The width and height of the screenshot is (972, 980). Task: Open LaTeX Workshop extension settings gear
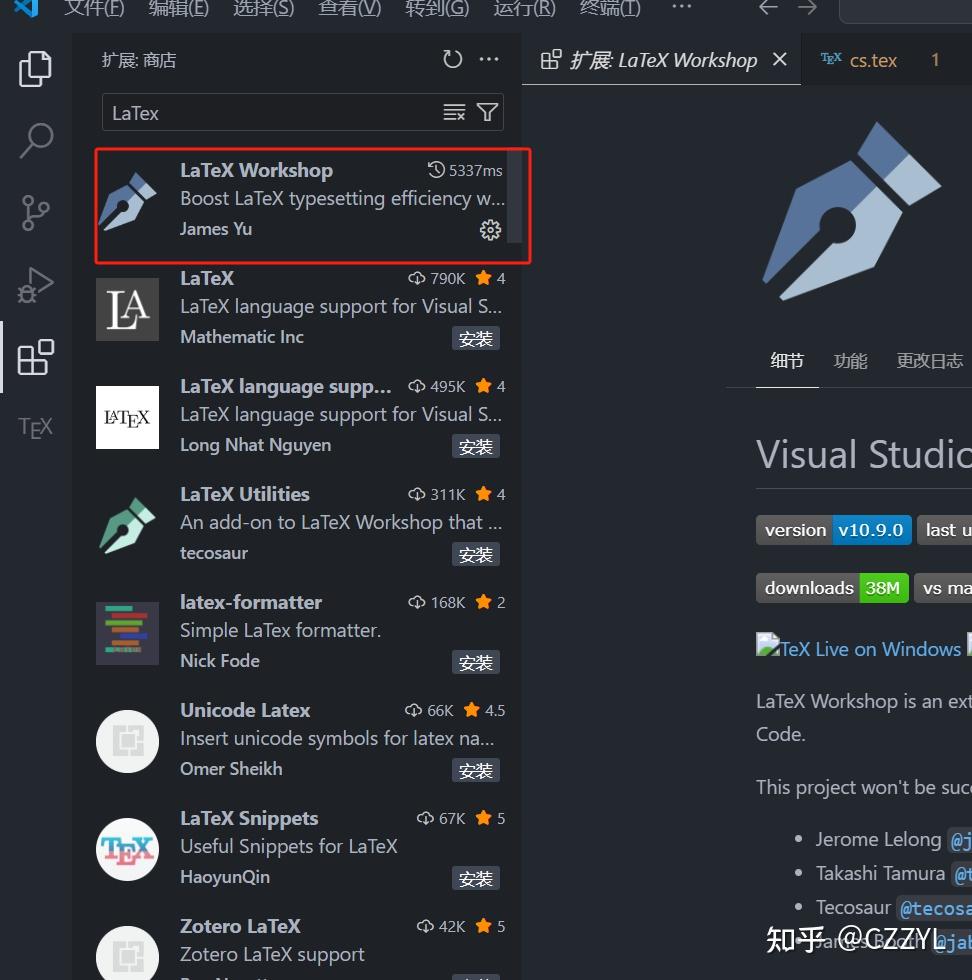[490, 229]
